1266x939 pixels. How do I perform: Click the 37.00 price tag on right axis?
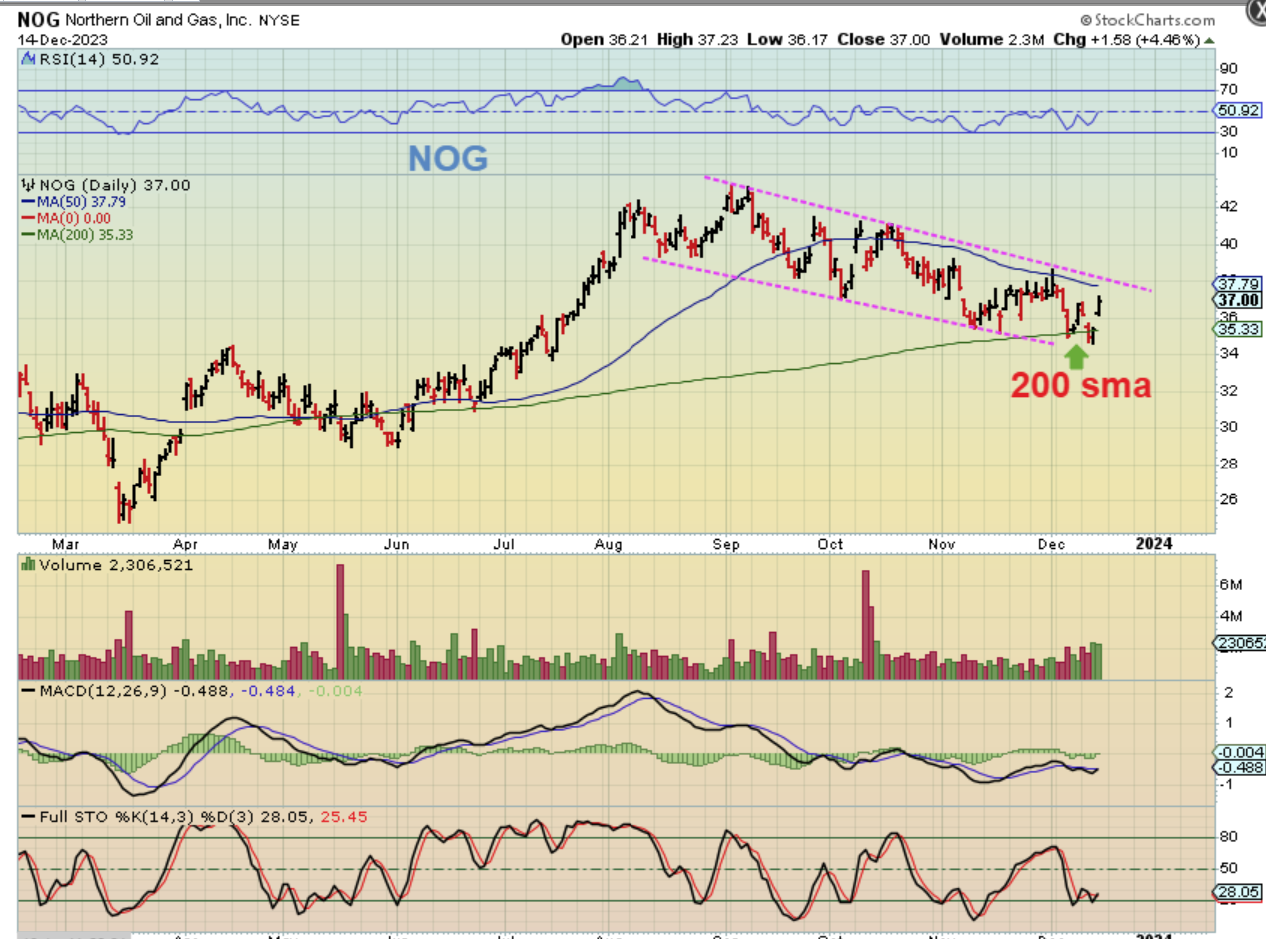[x=1237, y=300]
